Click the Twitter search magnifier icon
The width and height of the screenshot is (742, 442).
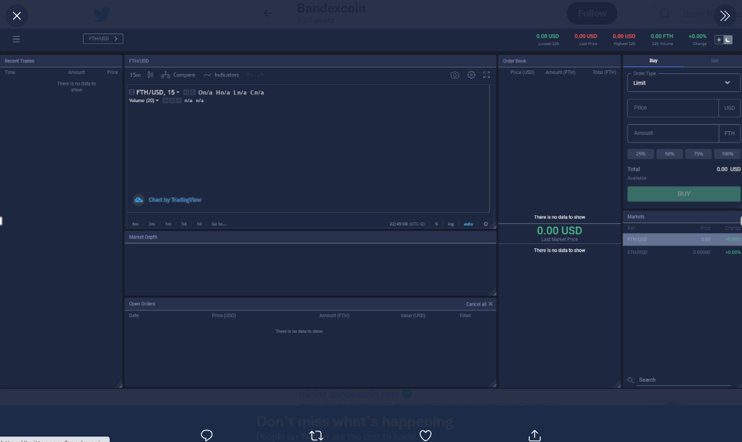[665, 14]
